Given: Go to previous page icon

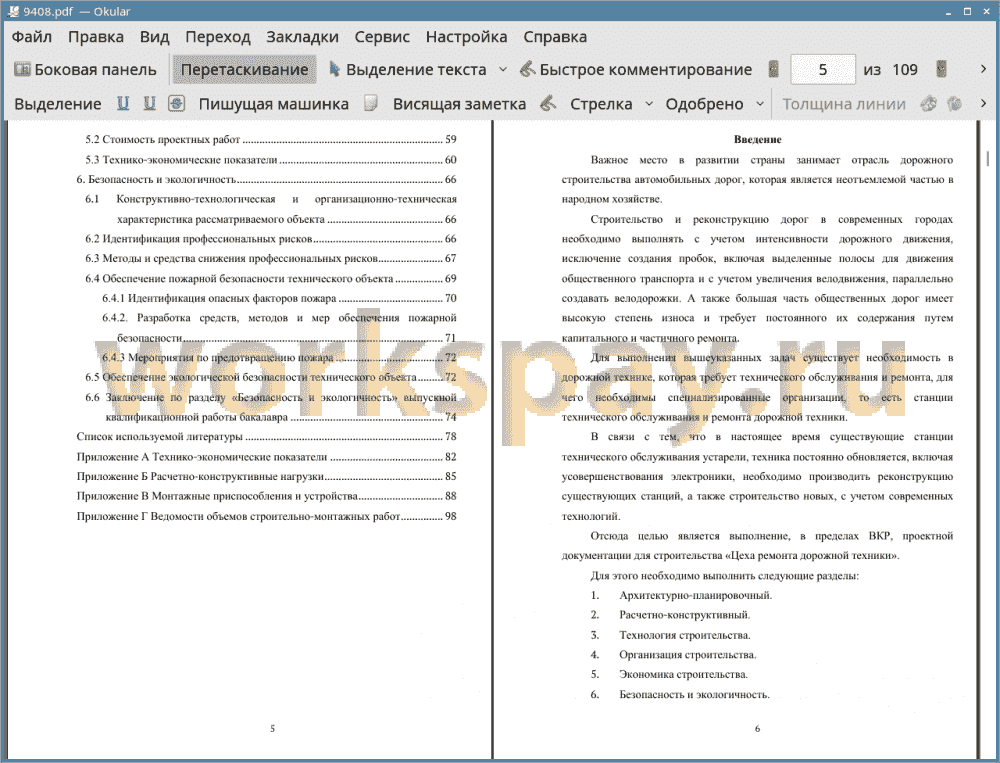Looking at the screenshot, I should 774,69.
